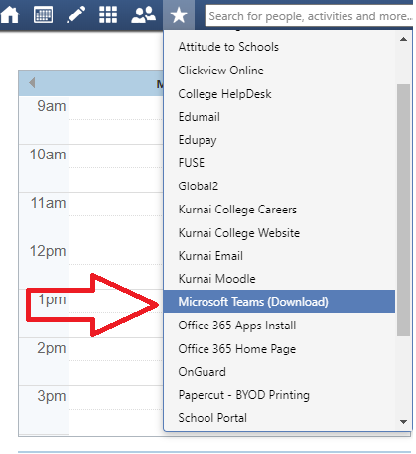Toggle the star favourites menu icon

(x=179, y=15)
